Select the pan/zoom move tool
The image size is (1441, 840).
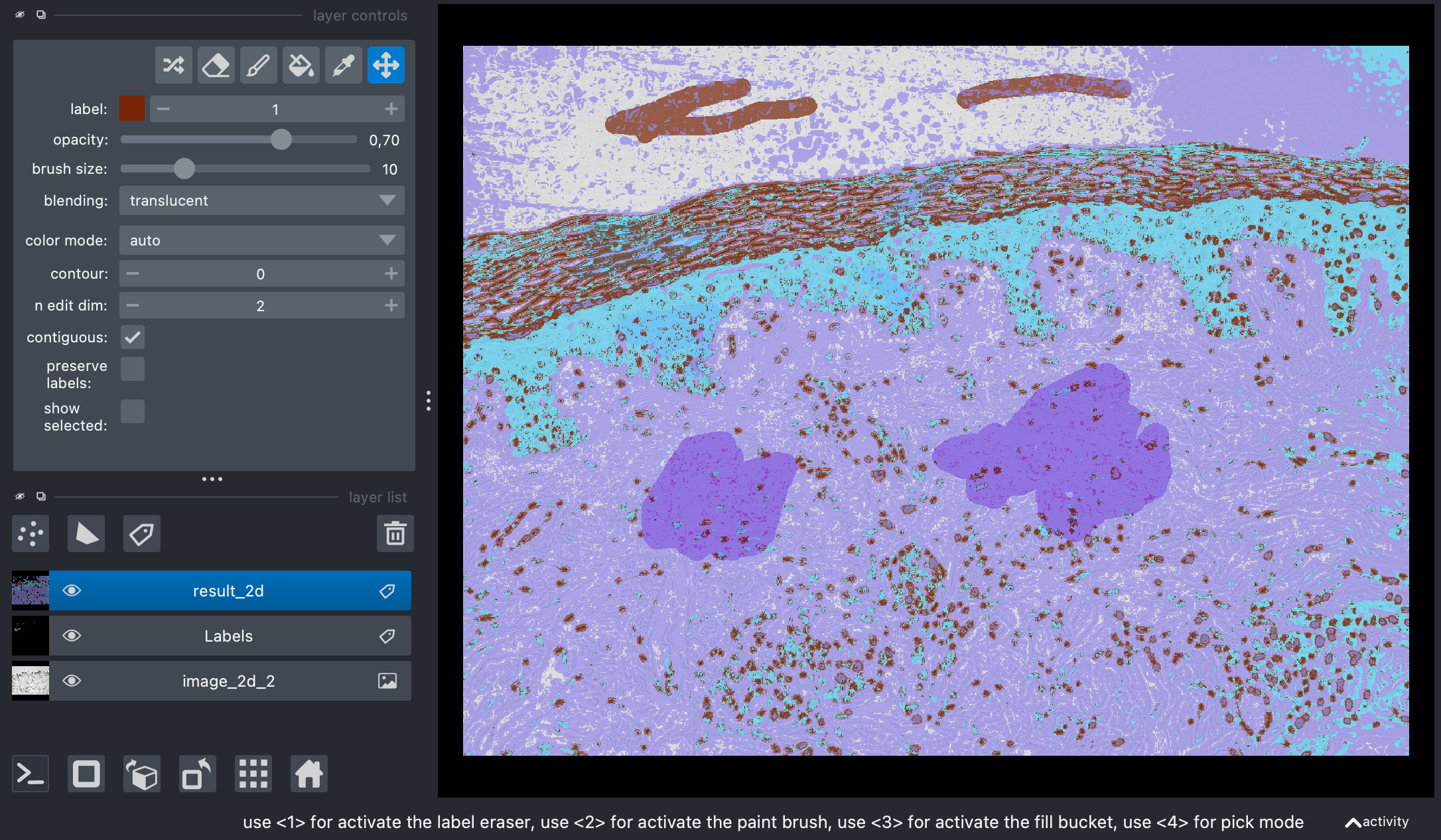(x=386, y=65)
